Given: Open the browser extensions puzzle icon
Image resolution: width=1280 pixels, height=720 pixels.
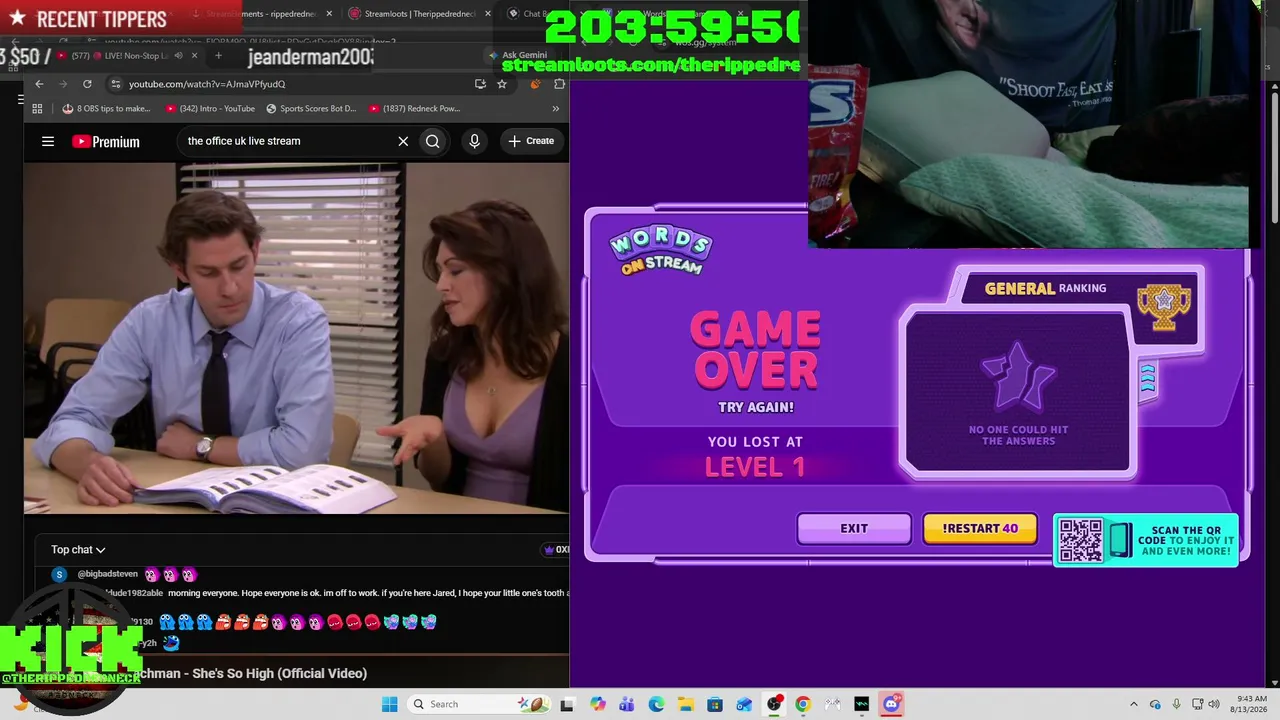Looking at the screenshot, I should pos(559,84).
